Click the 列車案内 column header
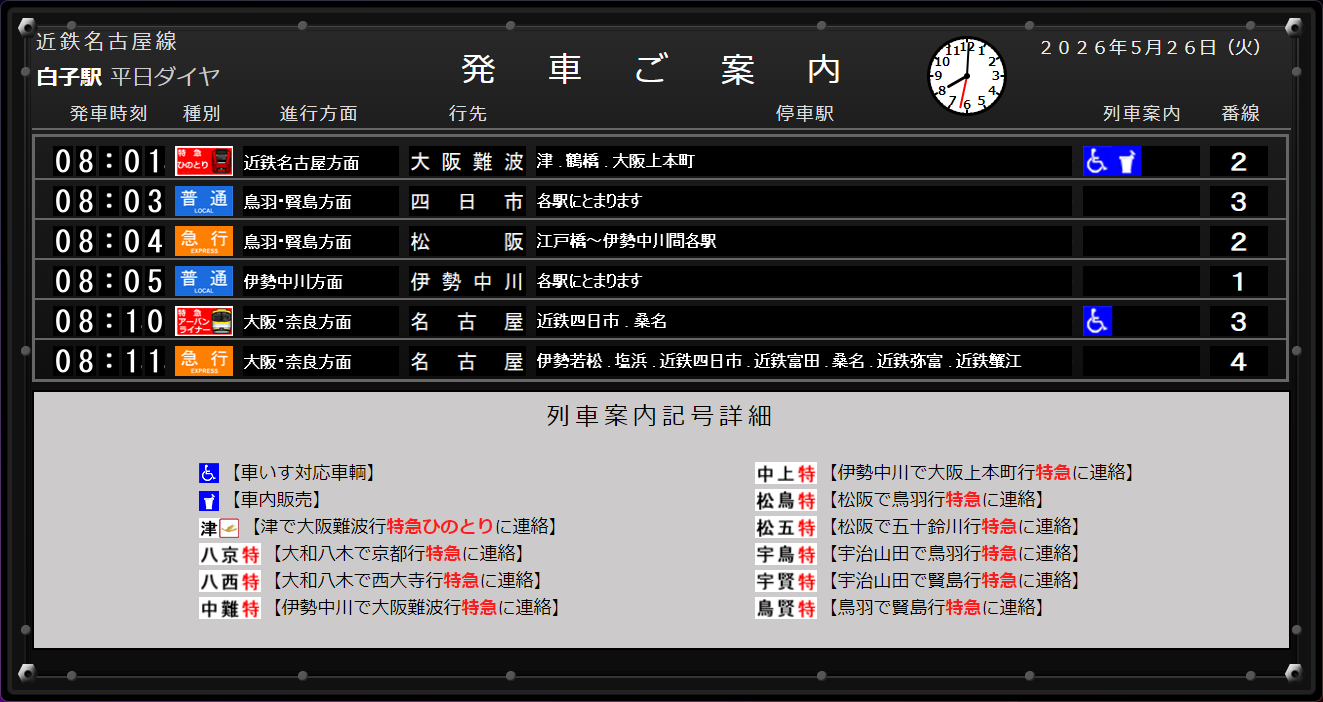This screenshot has height=702, width=1323. click(1141, 114)
